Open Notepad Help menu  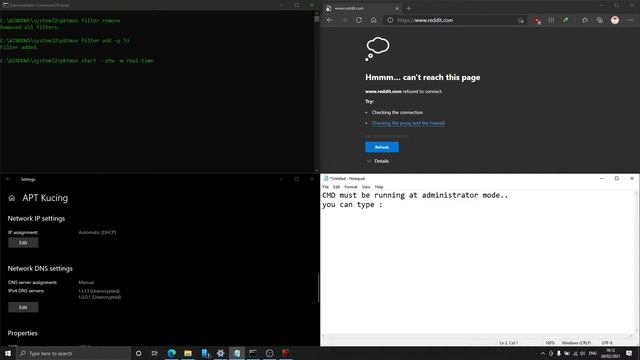[x=379, y=187]
